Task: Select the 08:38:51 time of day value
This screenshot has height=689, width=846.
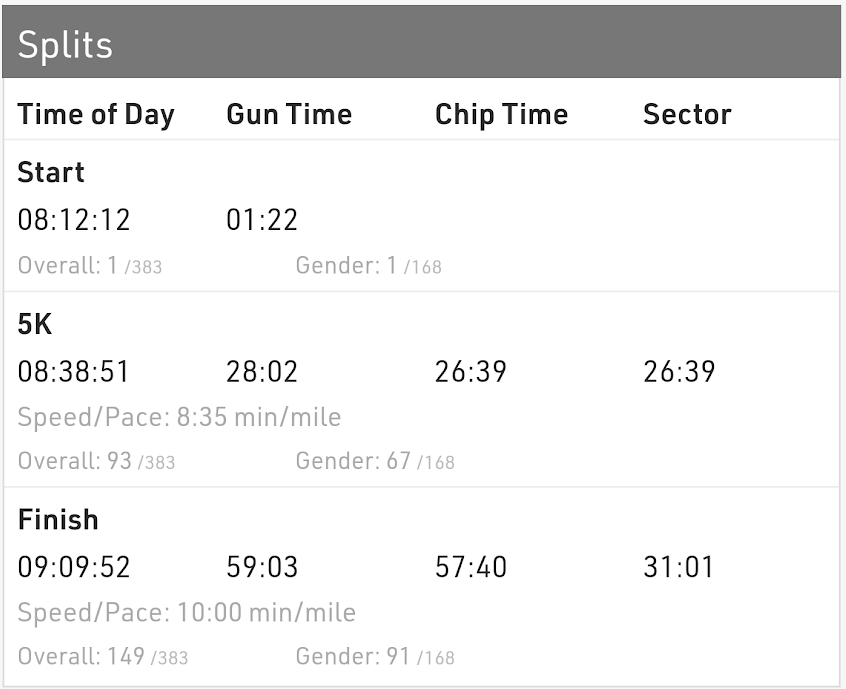Action: click(74, 372)
